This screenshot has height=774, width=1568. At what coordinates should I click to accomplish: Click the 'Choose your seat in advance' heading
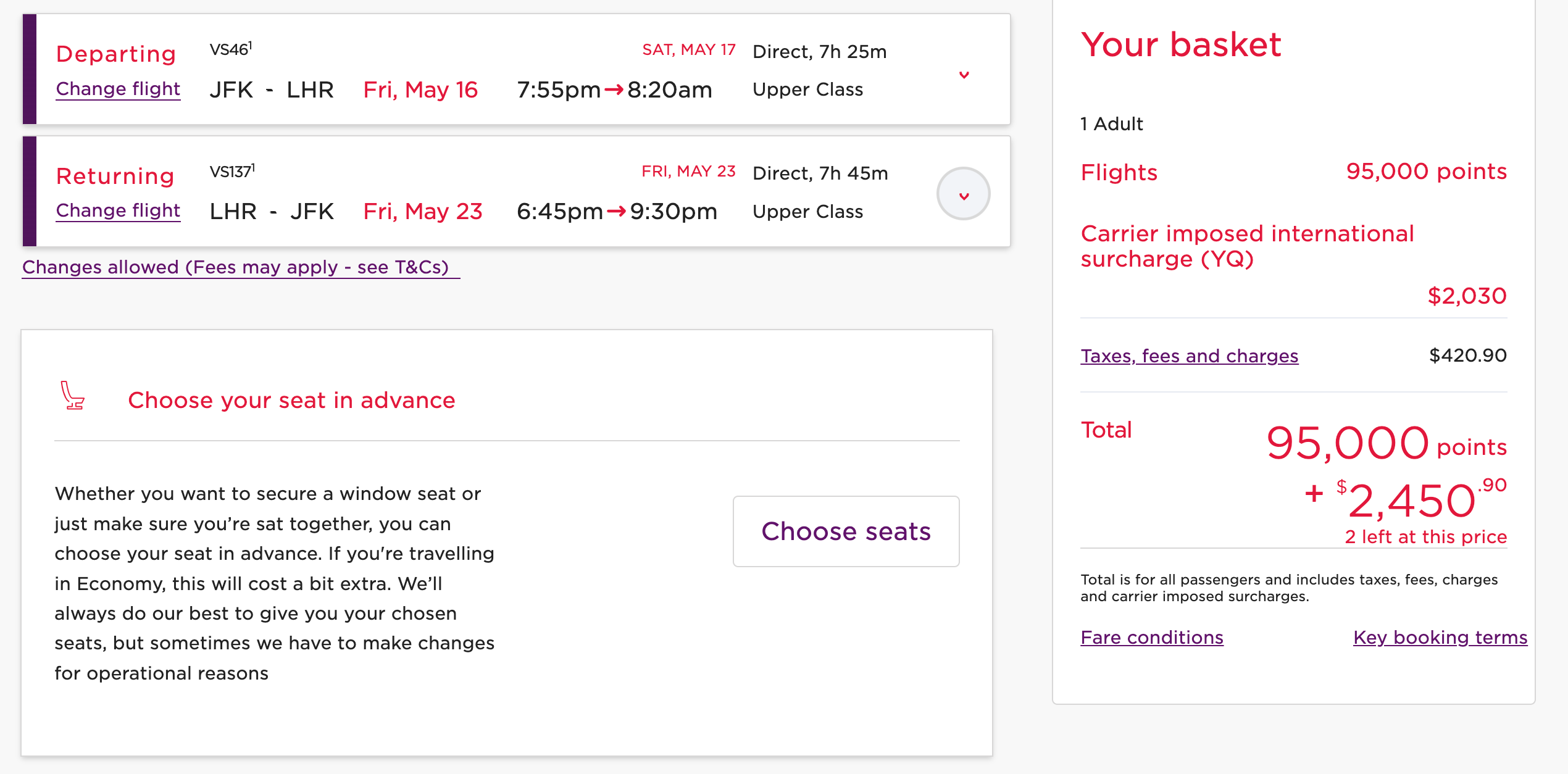291,401
